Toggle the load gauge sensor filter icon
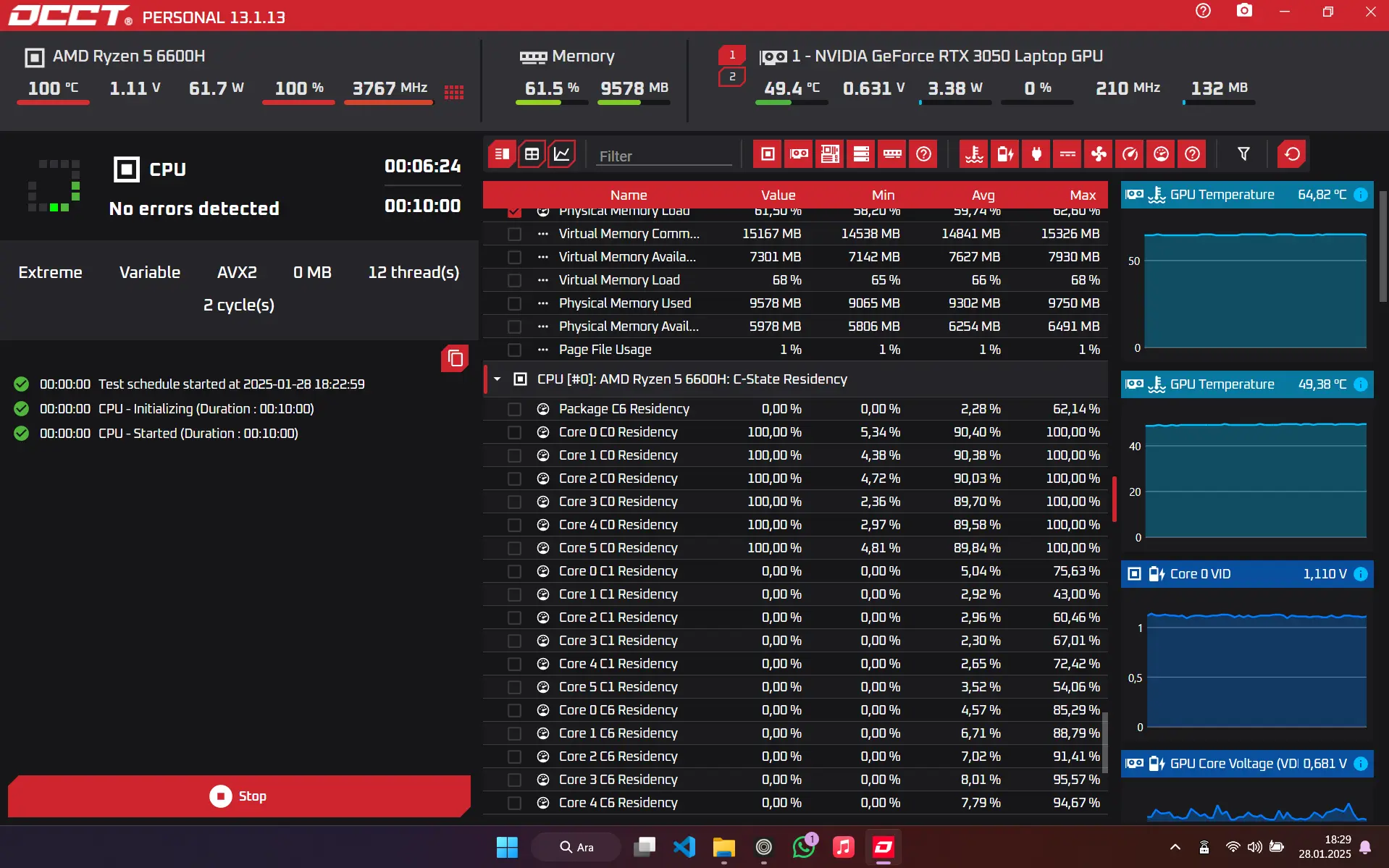 (1161, 154)
